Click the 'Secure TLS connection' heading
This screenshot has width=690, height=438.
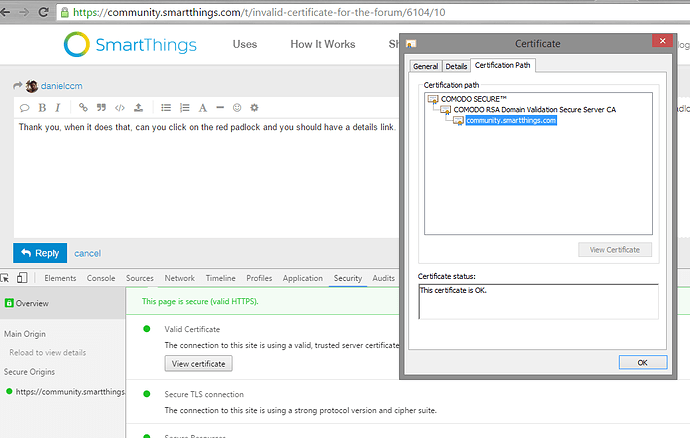[x=204, y=394]
